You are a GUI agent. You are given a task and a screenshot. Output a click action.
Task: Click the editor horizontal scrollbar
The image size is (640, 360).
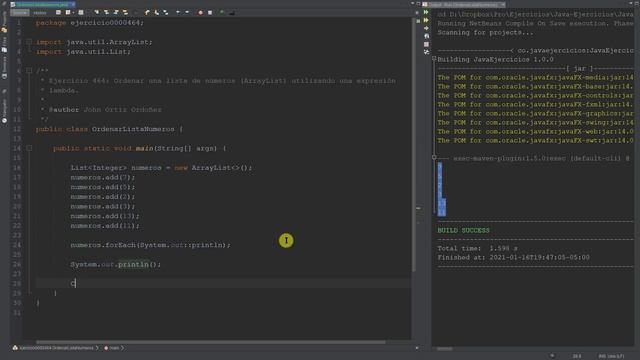(x=211, y=342)
